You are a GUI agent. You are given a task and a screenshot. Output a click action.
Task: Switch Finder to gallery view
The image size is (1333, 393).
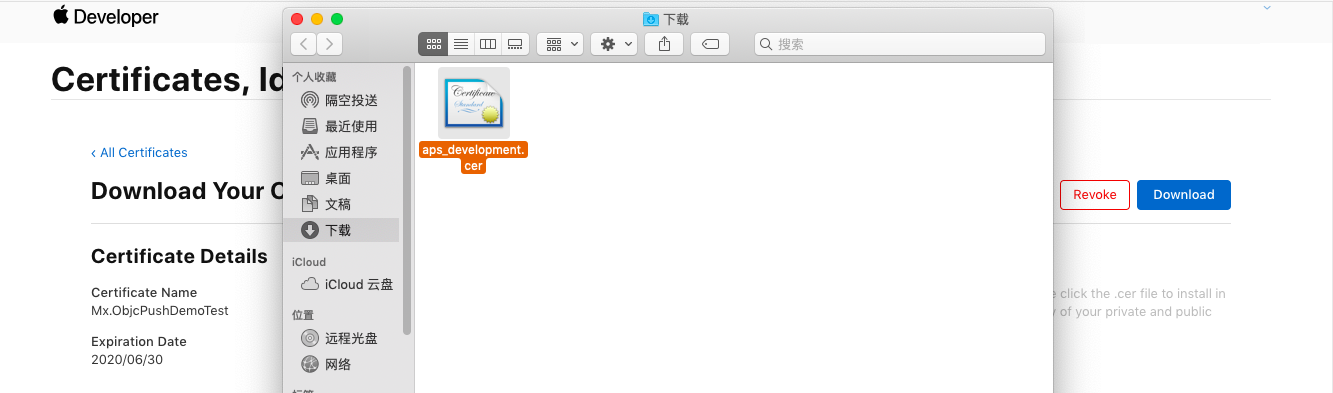(x=515, y=44)
